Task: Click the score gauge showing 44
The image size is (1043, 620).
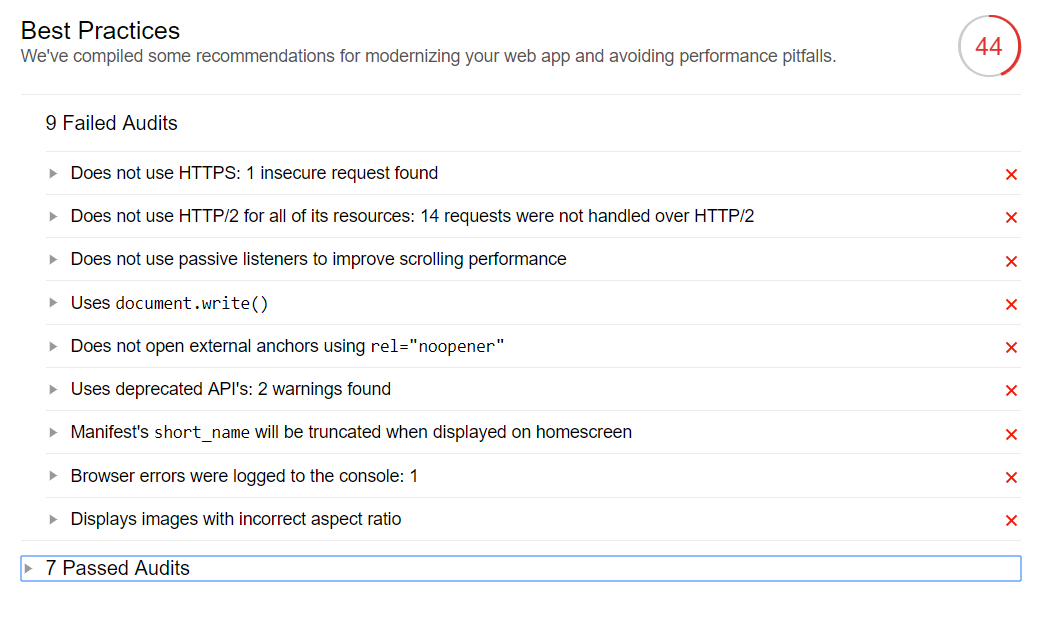Action: click(988, 47)
